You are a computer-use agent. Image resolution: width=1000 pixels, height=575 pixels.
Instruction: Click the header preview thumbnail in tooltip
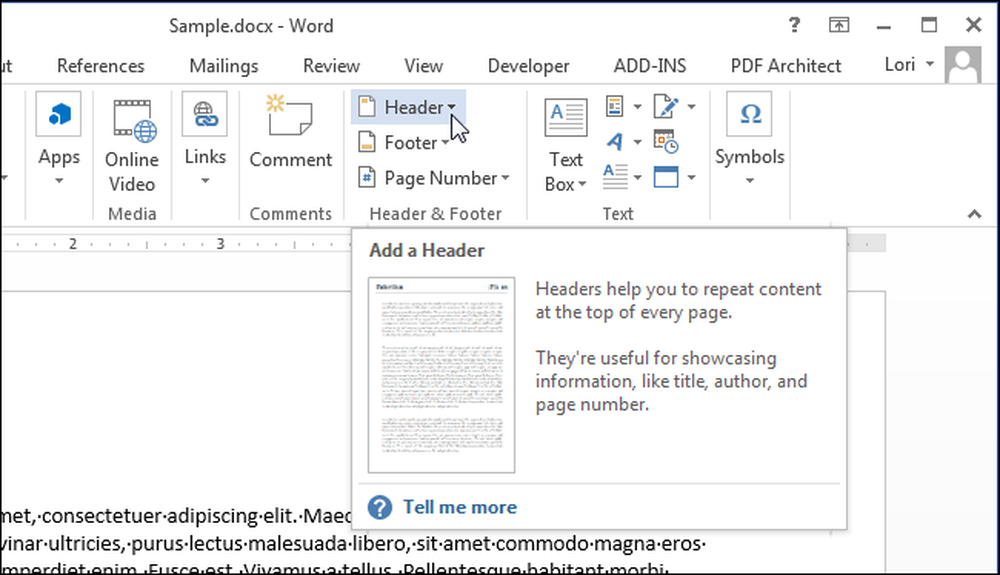441,375
